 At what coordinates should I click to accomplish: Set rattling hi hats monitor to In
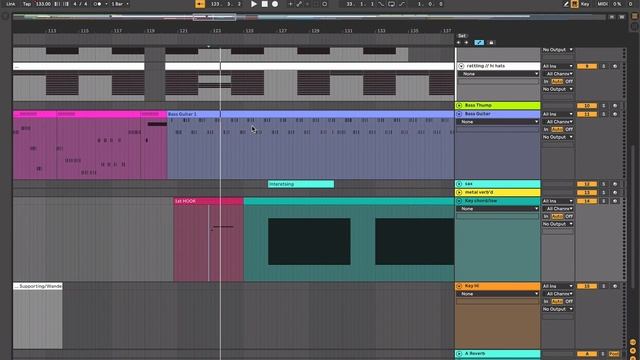point(546,82)
